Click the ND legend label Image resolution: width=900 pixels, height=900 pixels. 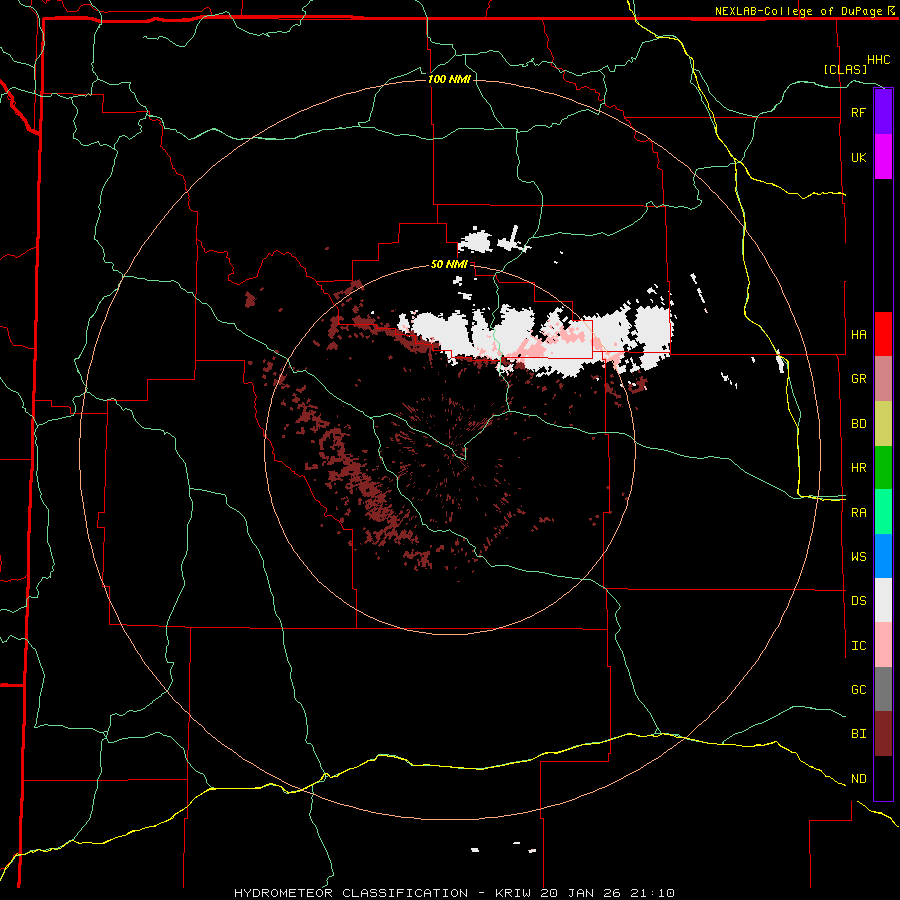[x=858, y=779]
